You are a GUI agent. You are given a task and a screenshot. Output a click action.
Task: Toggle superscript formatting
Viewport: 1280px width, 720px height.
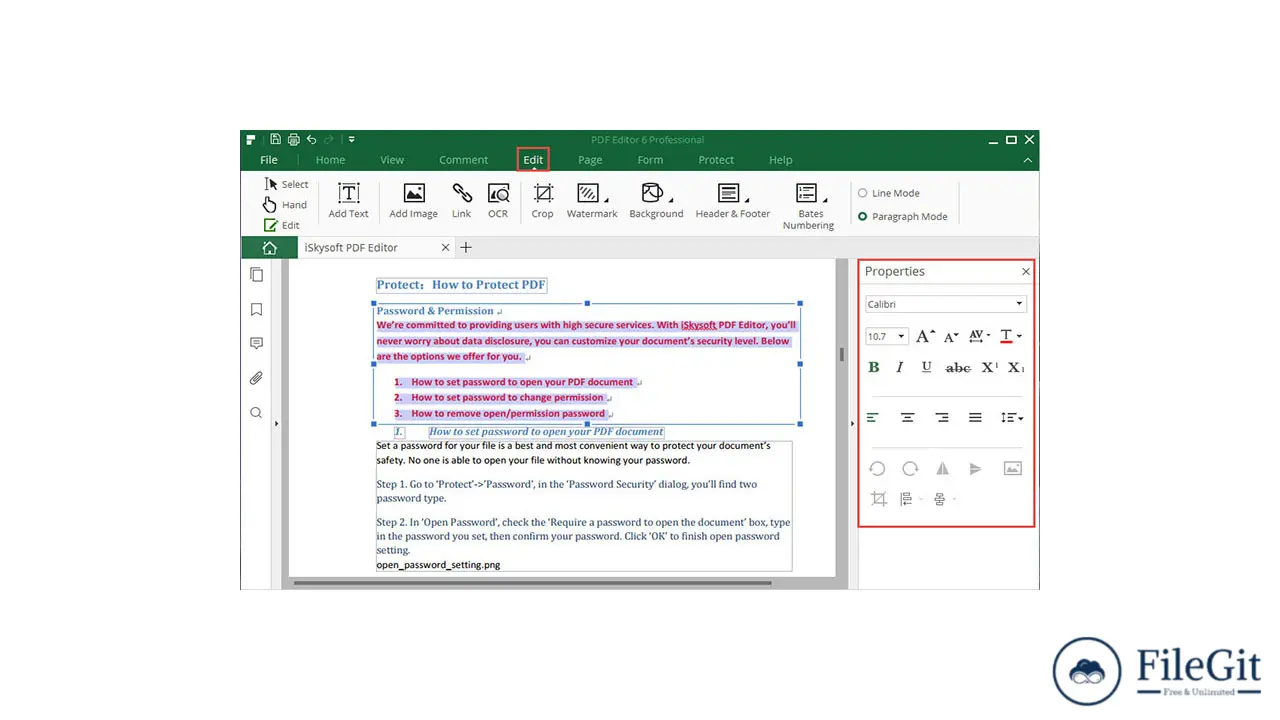pos(989,368)
